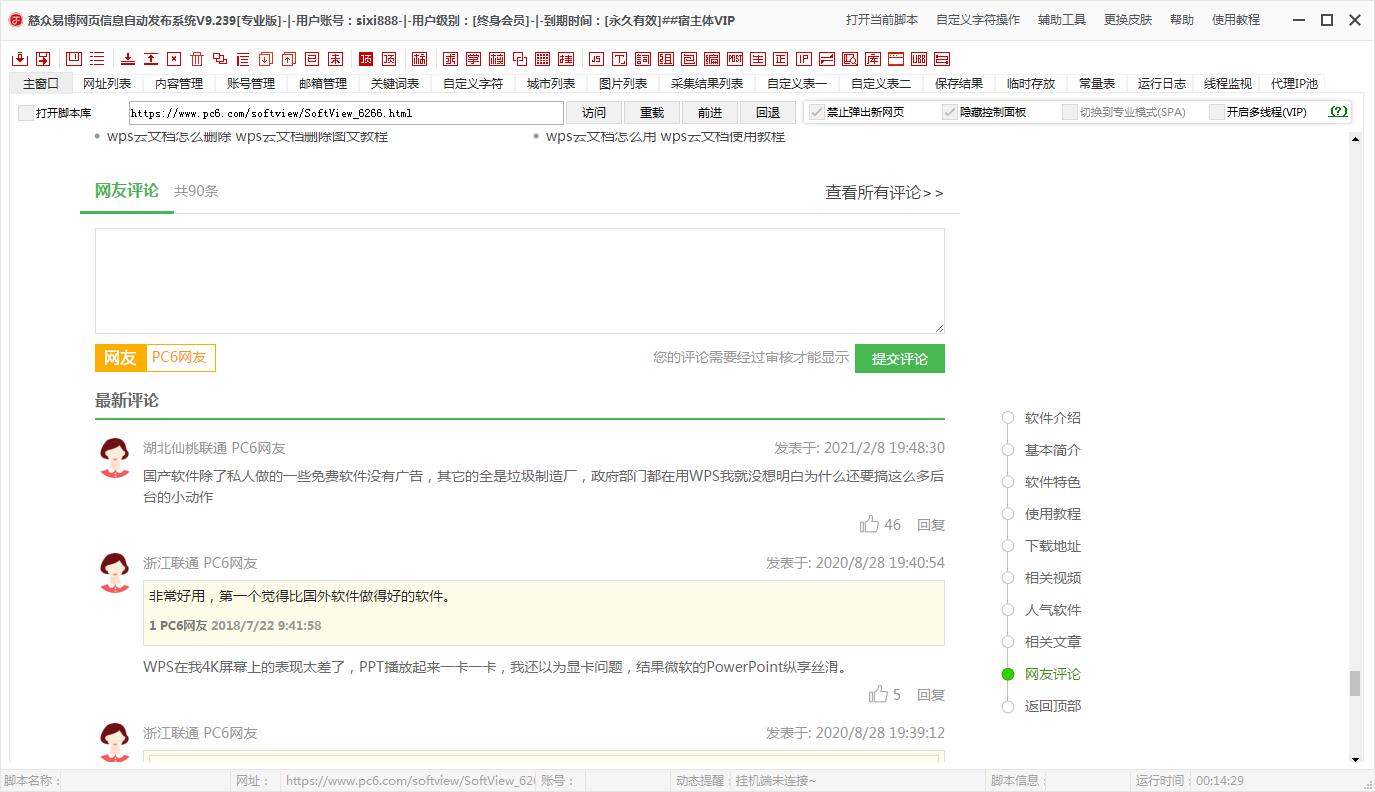Click the 正 toolbar icon
The width and height of the screenshot is (1375, 792).
(781, 59)
